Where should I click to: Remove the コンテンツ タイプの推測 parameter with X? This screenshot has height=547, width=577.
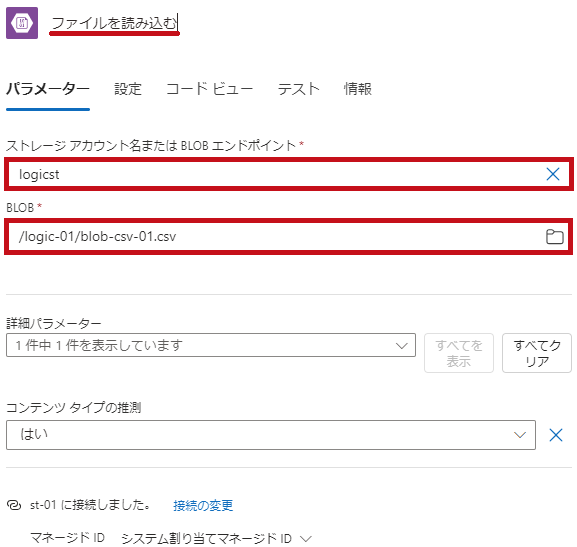(556, 435)
